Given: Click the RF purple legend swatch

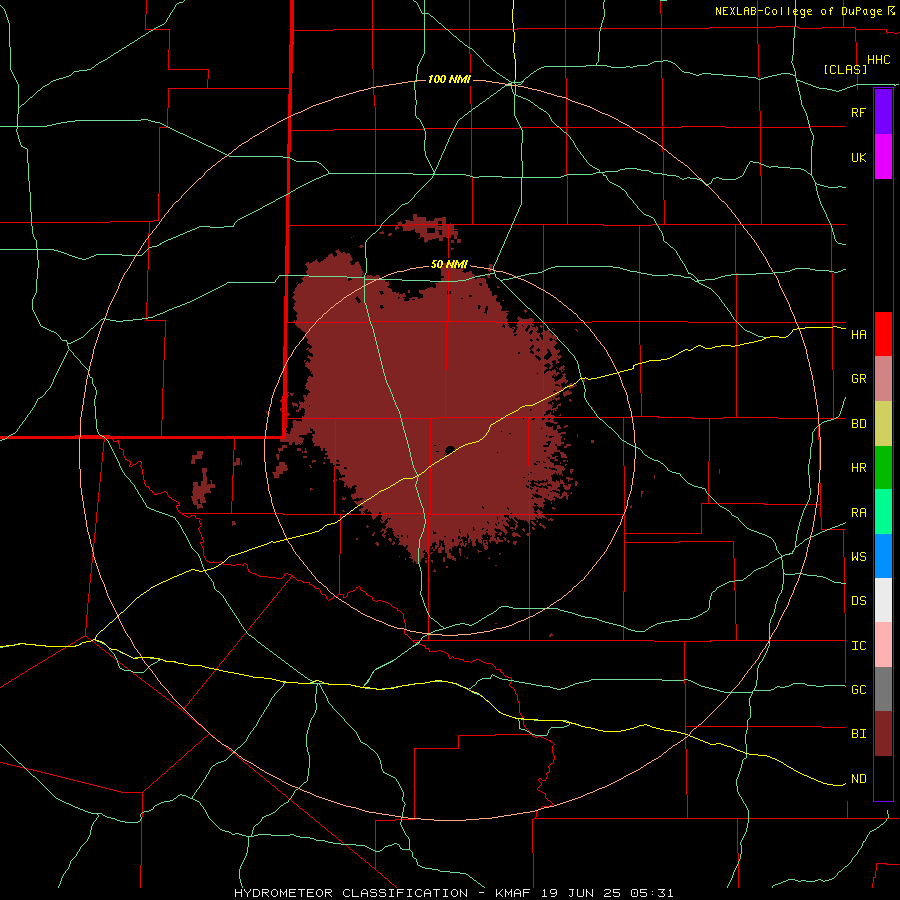Looking at the screenshot, I should pos(883,112).
